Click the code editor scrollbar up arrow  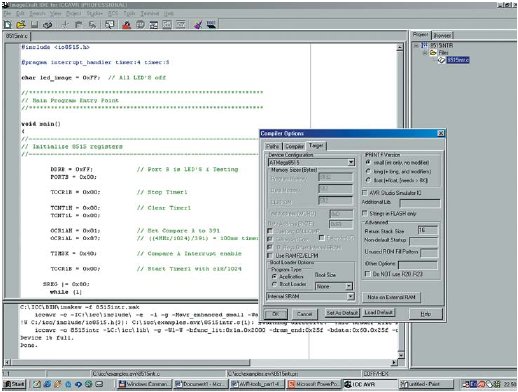pos(400,48)
